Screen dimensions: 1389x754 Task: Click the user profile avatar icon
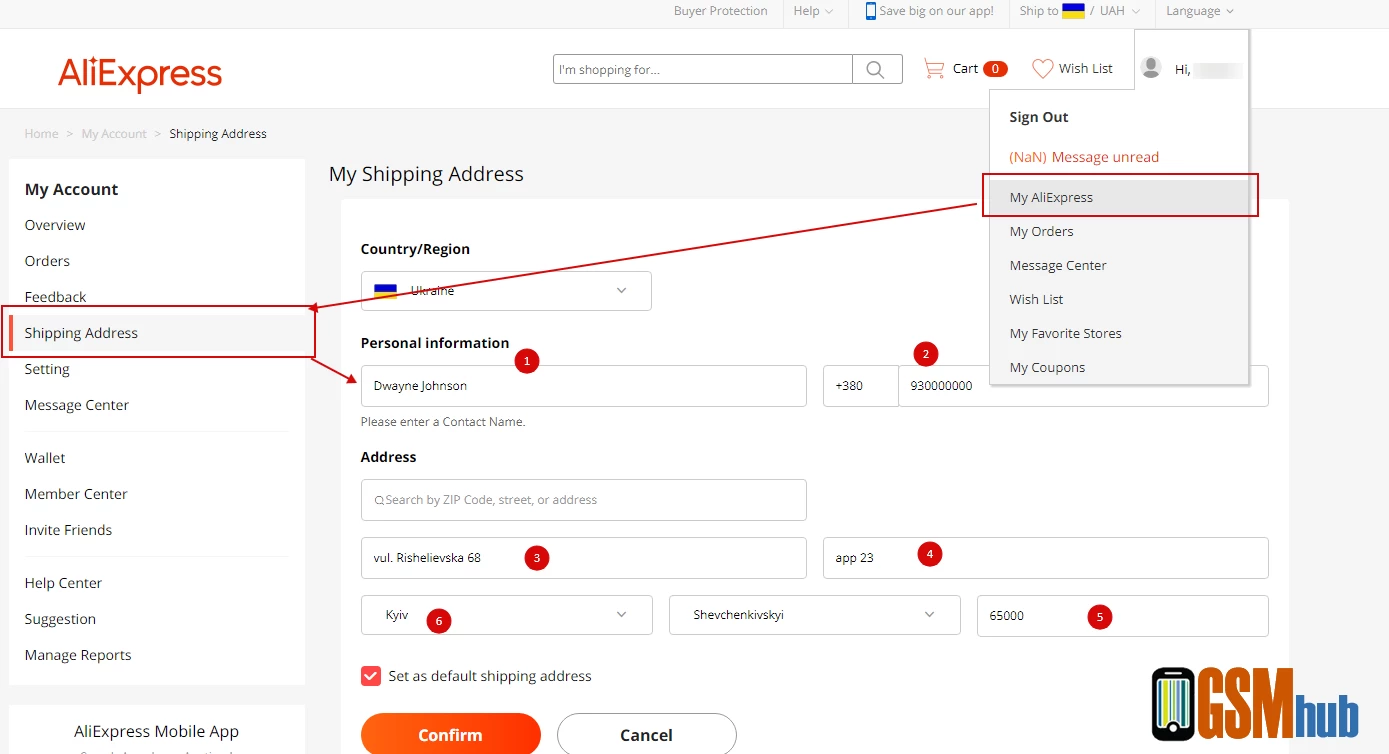[1151, 68]
